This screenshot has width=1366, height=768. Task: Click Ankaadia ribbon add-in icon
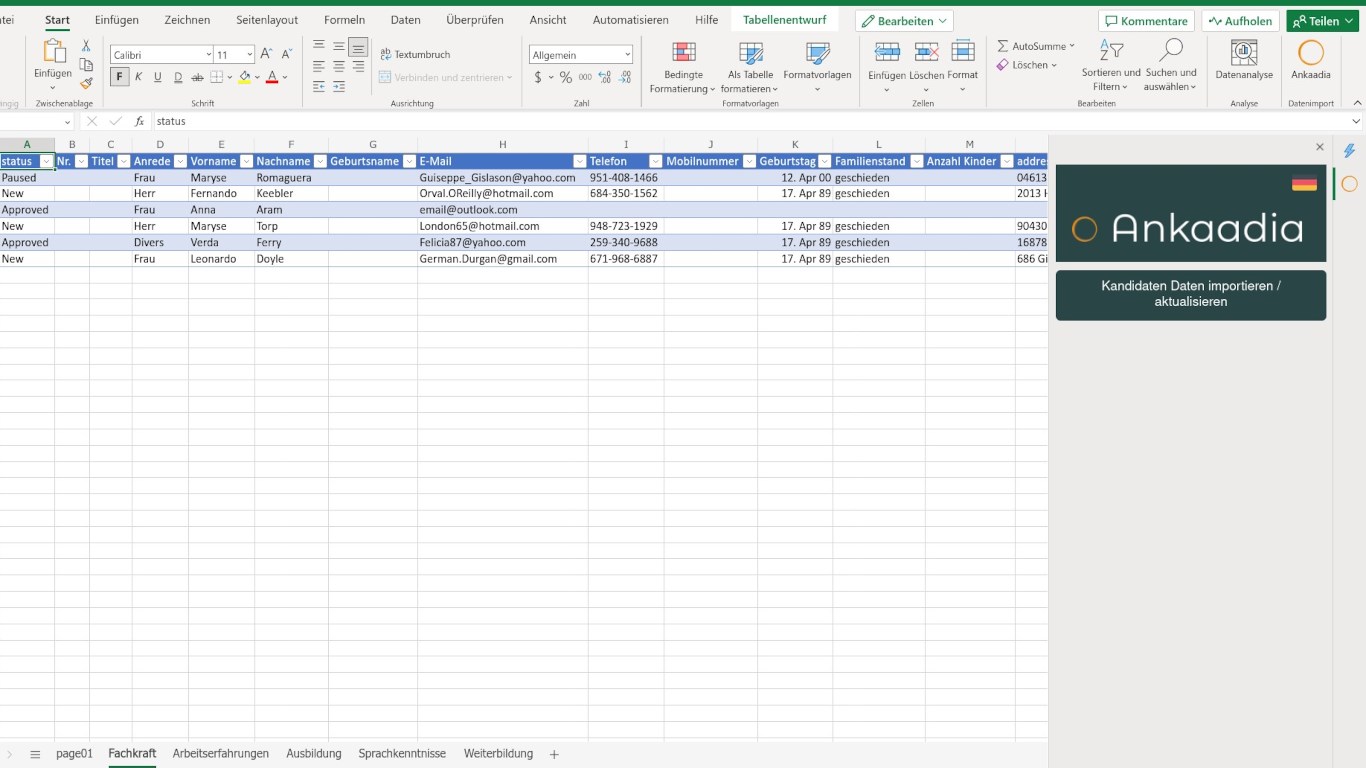tap(1311, 60)
